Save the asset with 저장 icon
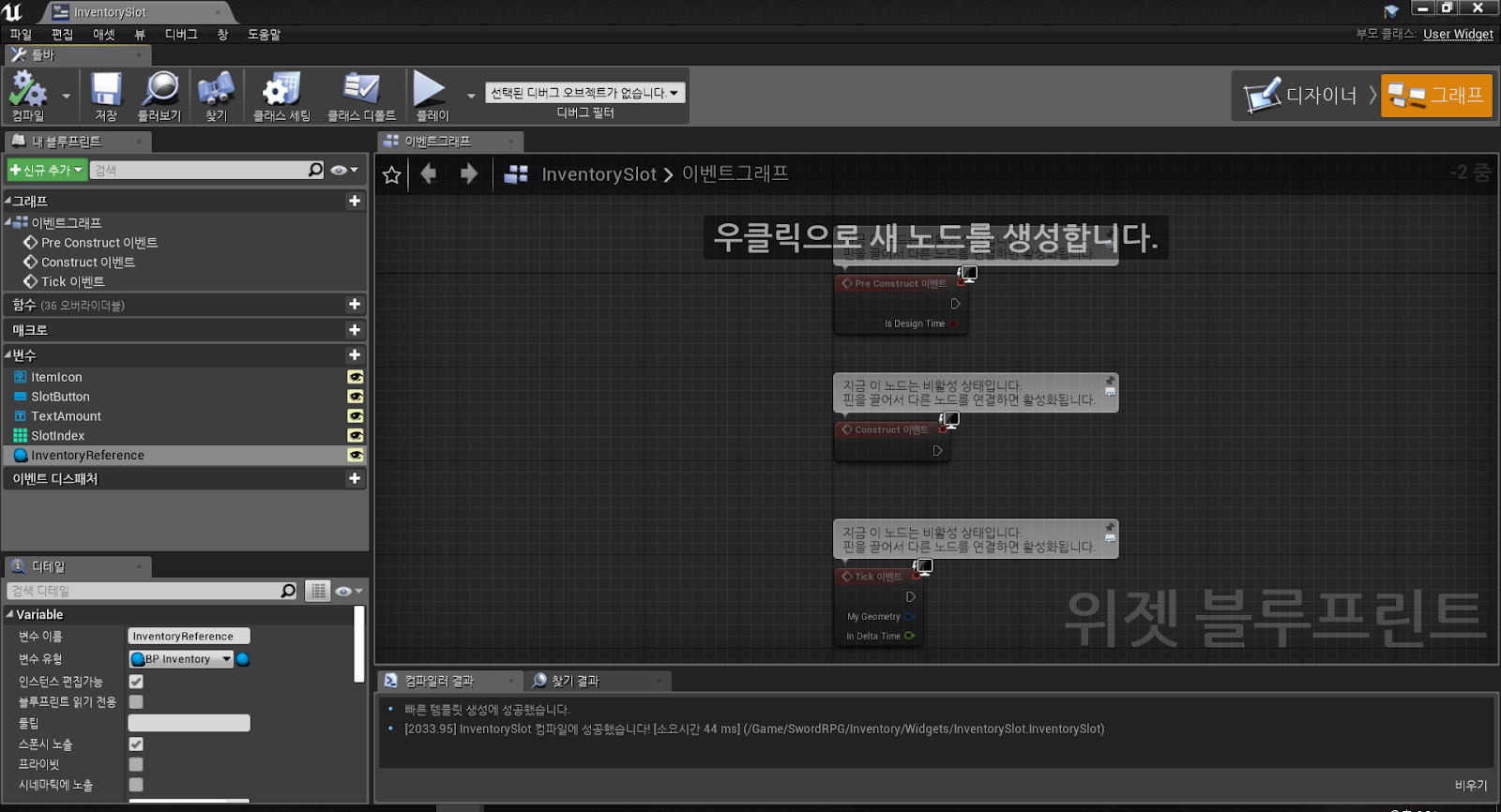Image resolution: width=1501 pixels, height=812 pixels. pos(106,96)
